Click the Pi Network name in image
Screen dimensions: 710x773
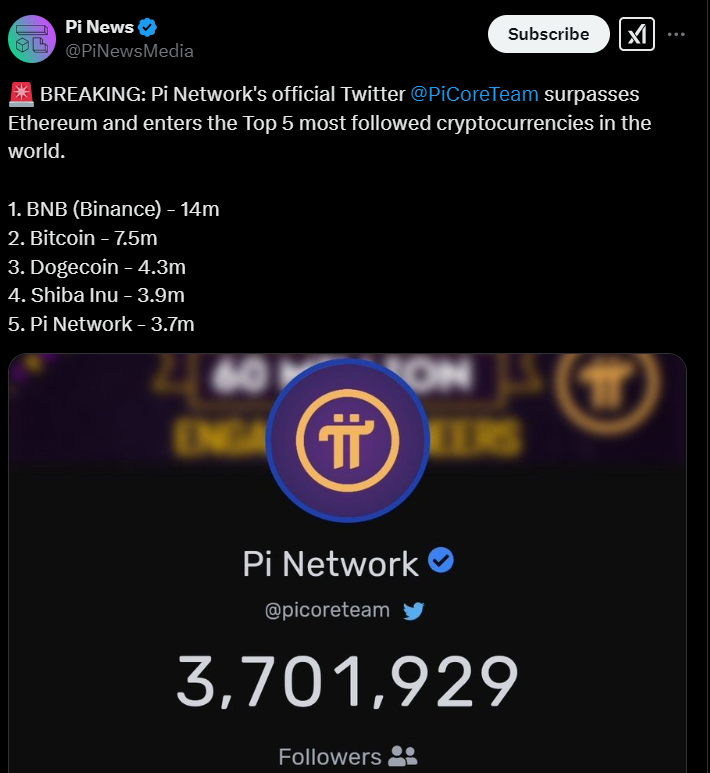point(330,563)
